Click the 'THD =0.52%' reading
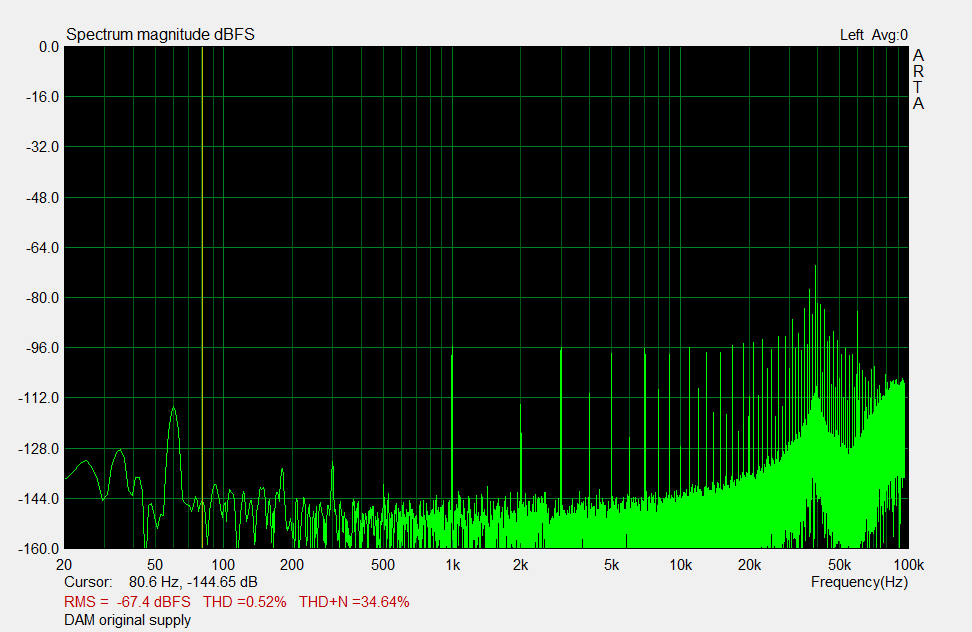Image resolution: width=972 pixels, height=632 pixels. click(245, 602)
